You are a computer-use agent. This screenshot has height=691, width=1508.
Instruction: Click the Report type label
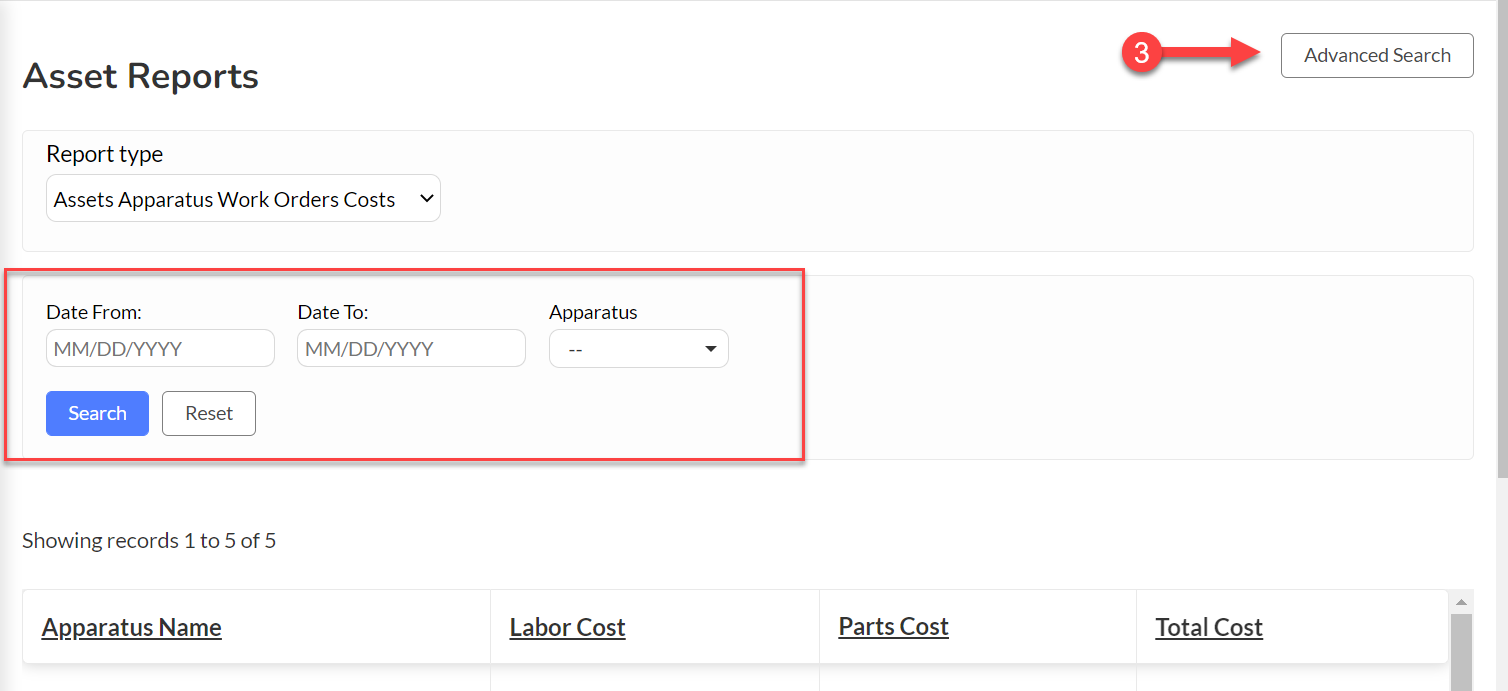click(105, 154)
